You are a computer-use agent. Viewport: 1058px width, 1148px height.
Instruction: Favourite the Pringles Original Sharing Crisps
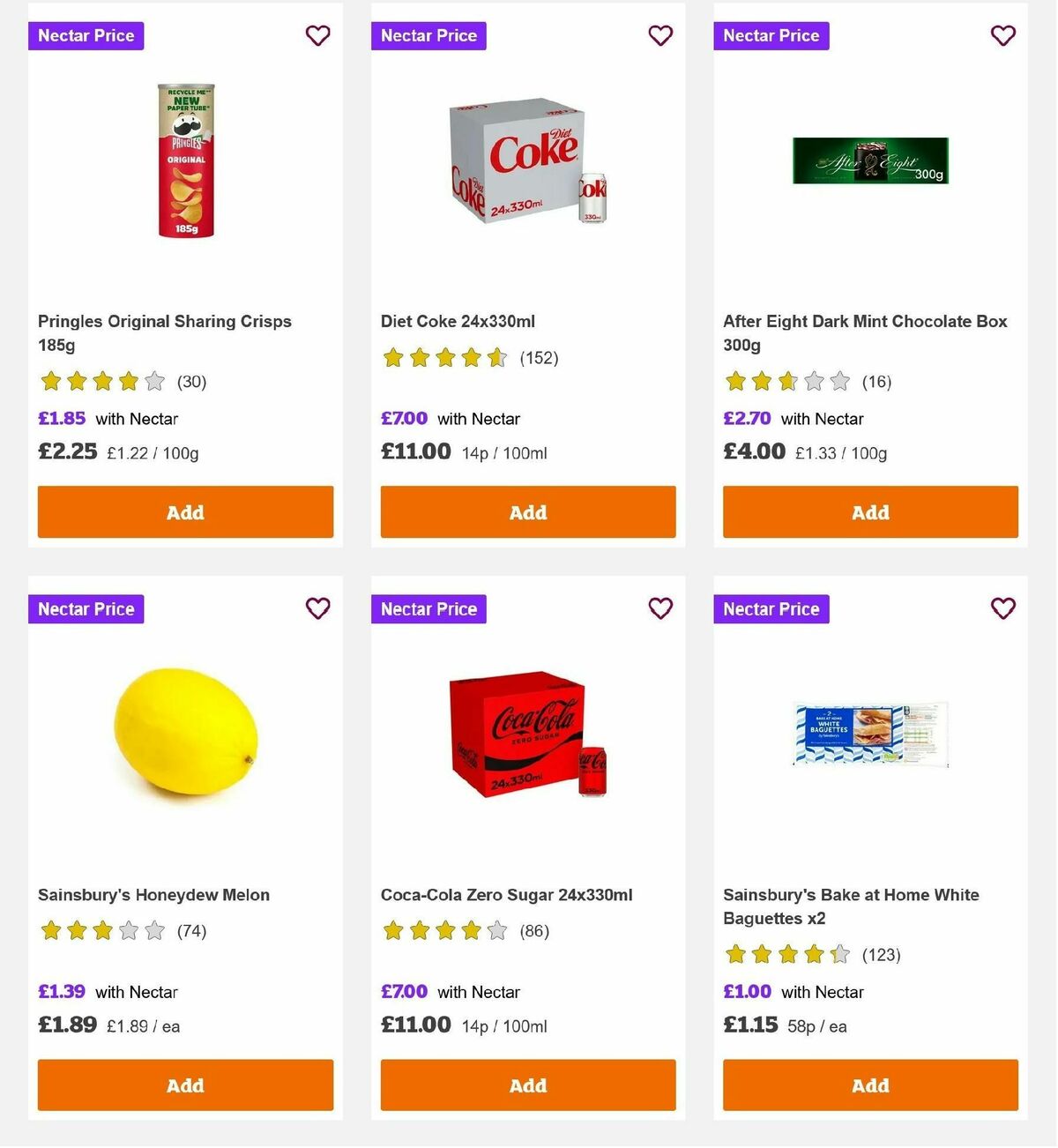(317, 35)
